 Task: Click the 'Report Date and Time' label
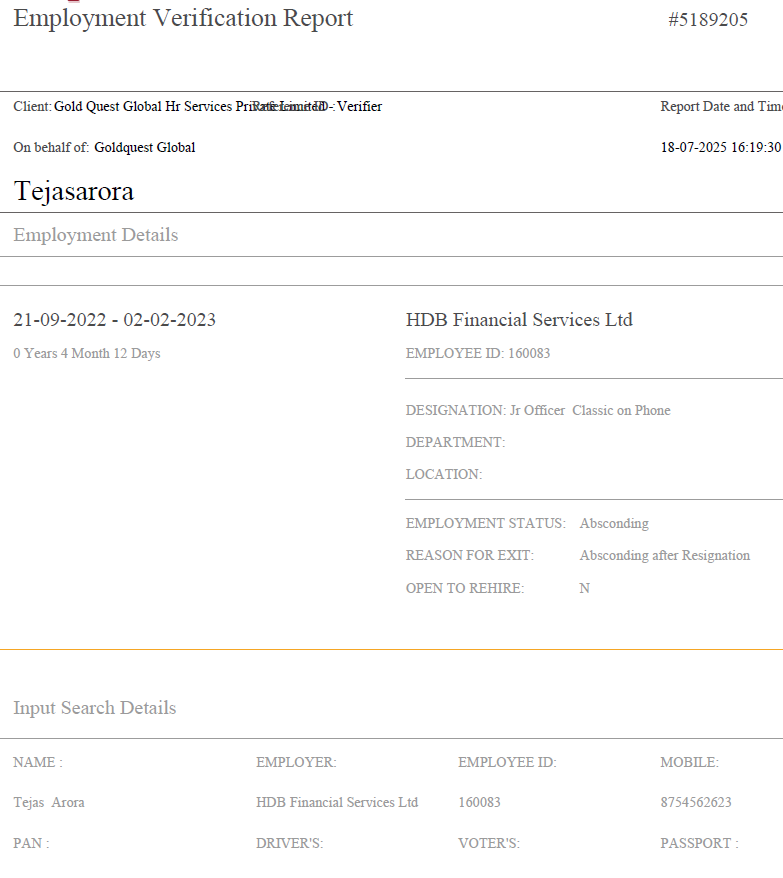(721, 106)
